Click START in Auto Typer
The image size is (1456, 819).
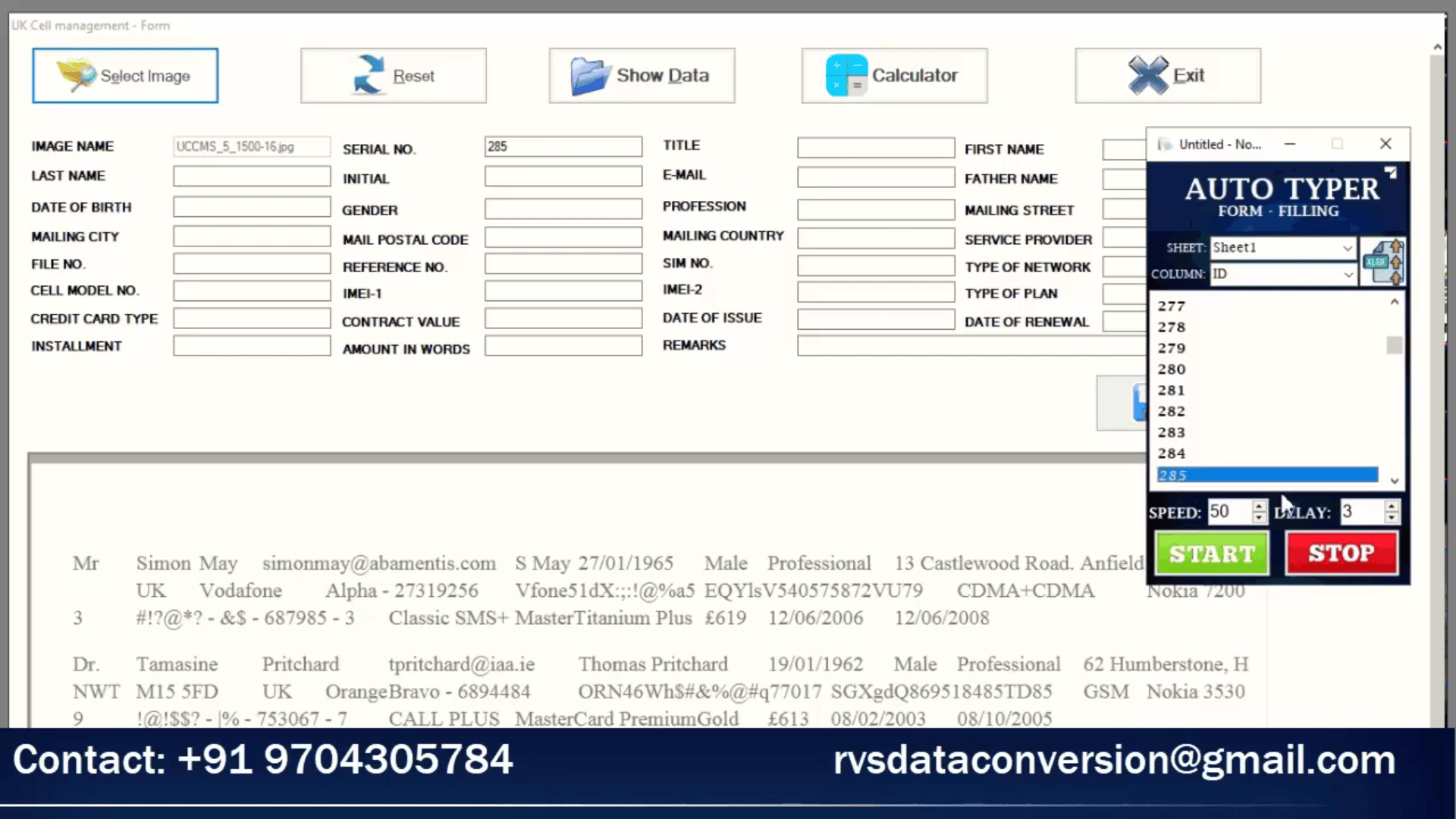[x=1212, y=554]
